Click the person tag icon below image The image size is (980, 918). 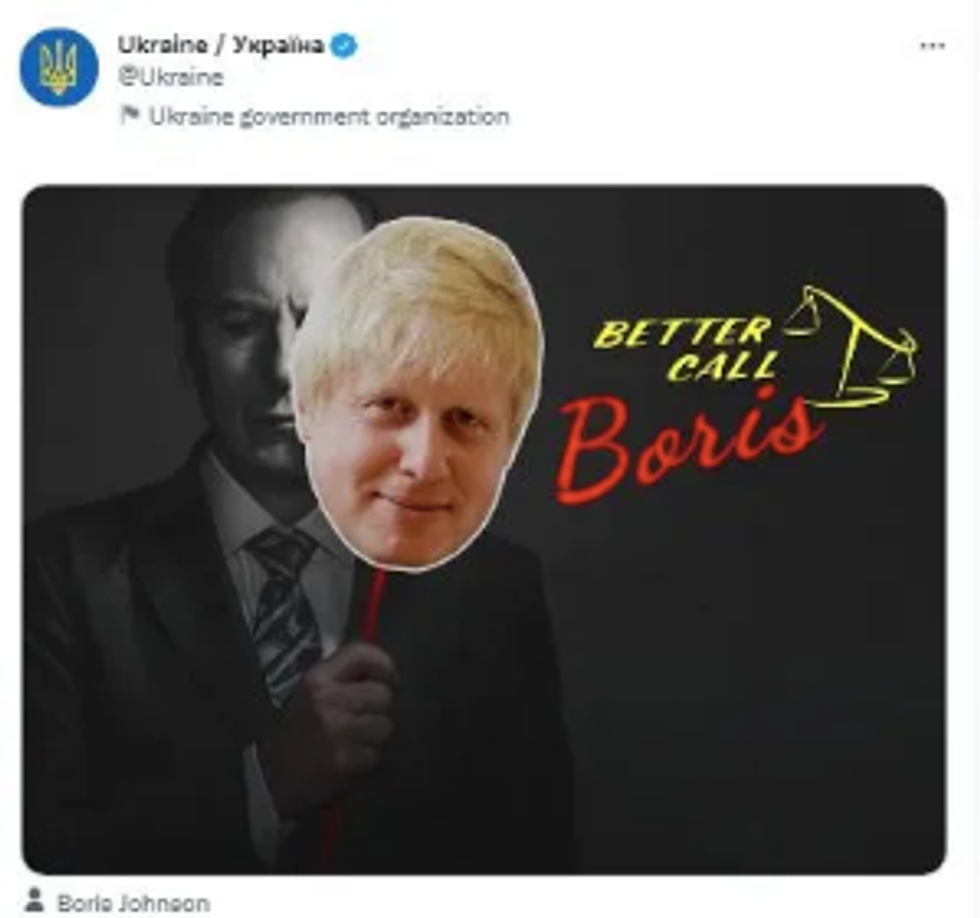34,901
